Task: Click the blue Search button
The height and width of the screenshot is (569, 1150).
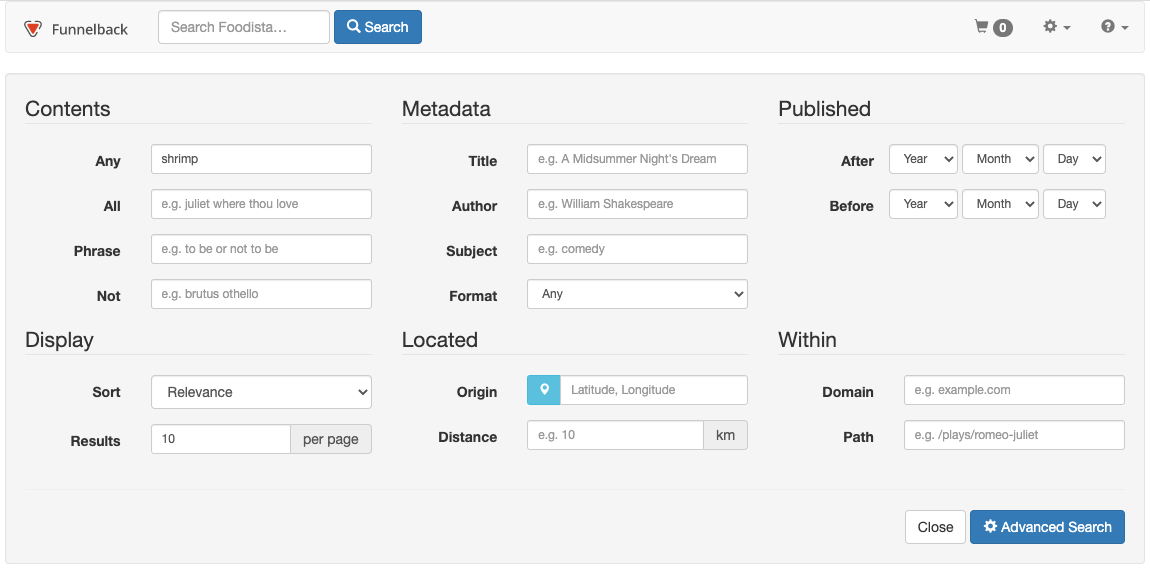Action: coord(378,27)
